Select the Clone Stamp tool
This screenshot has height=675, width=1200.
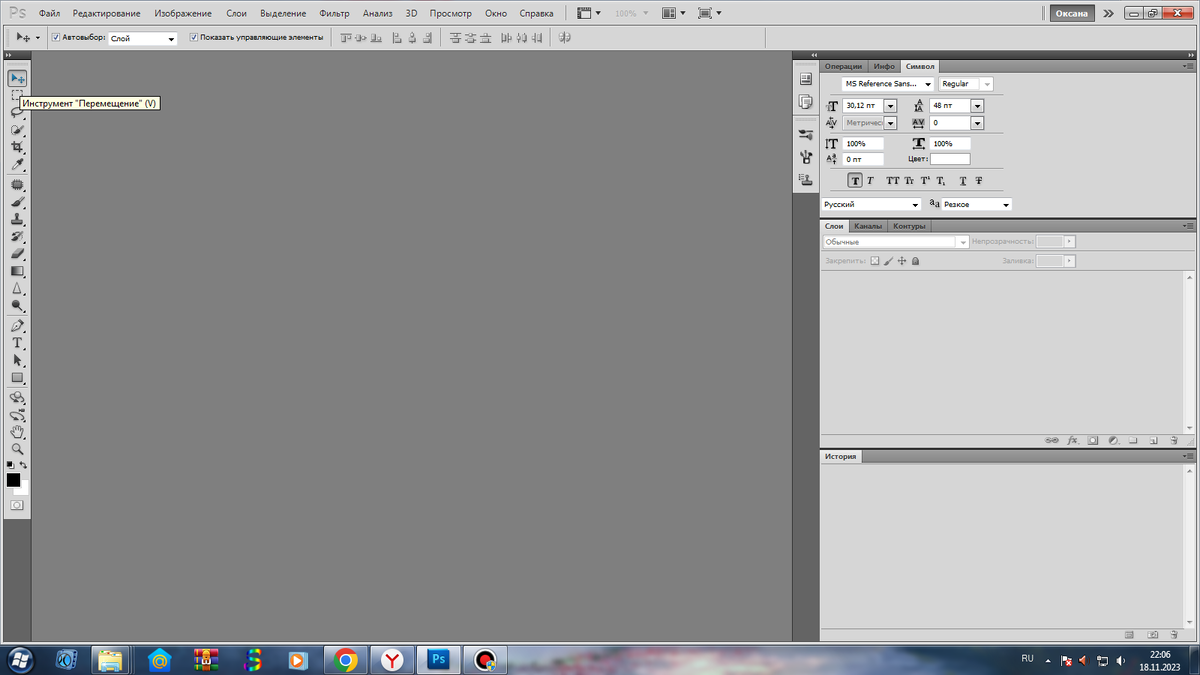click(x=17, y=219)
